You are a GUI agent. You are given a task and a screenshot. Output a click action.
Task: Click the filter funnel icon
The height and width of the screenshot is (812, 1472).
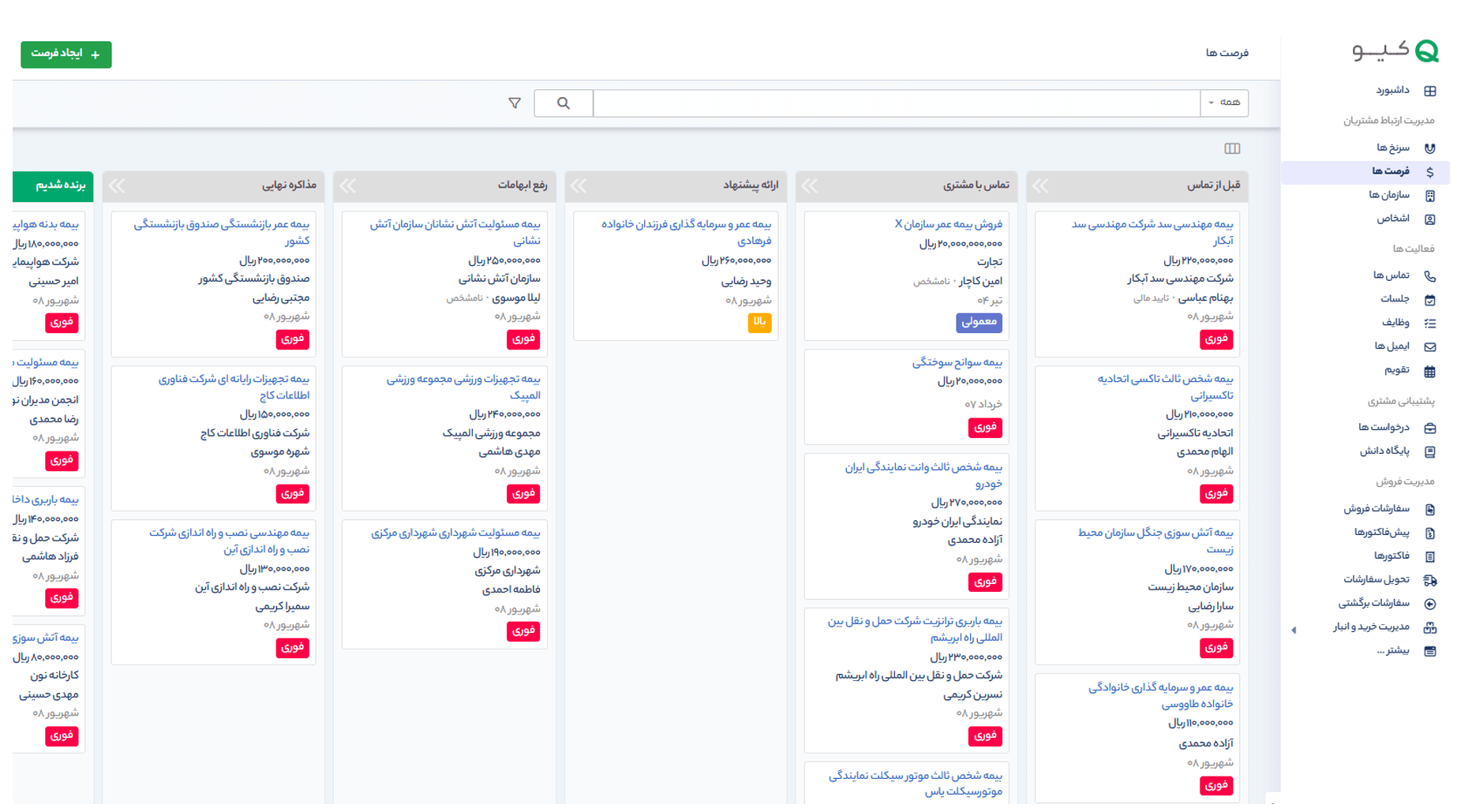[x=515, y=103]
